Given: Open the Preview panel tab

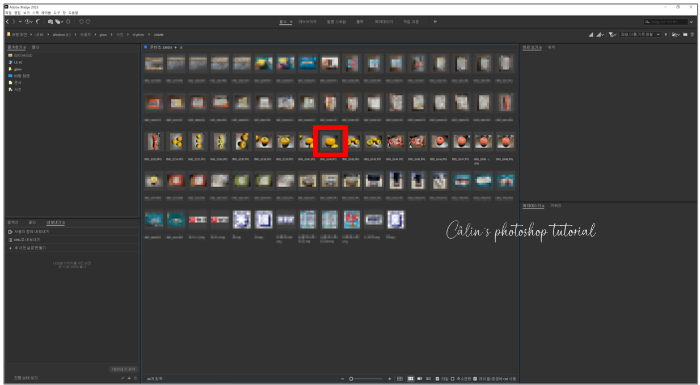Looking at the screenshot, I should [x=532, y=47].
